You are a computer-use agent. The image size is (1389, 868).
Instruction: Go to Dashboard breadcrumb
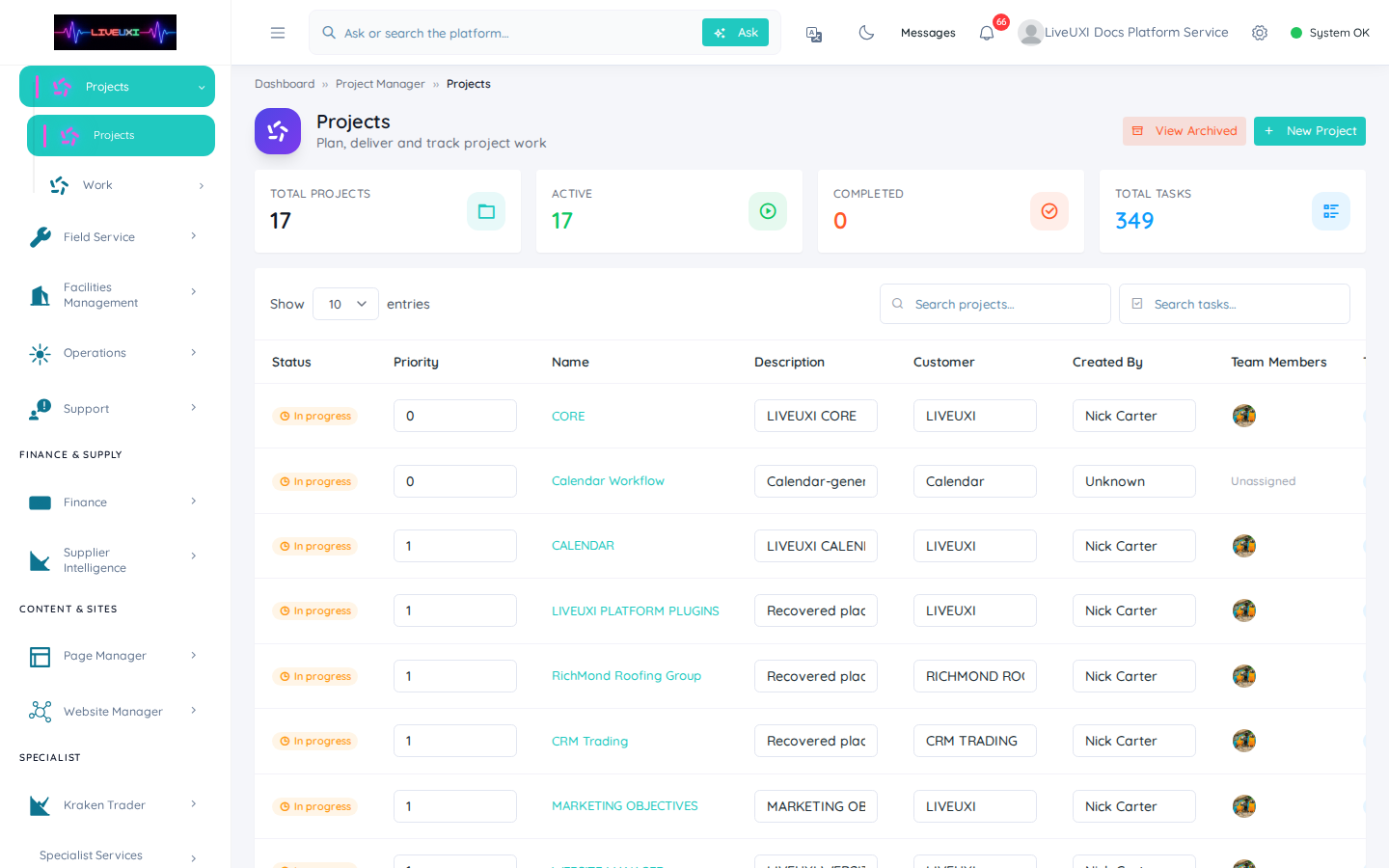click(x=285, y=84)
